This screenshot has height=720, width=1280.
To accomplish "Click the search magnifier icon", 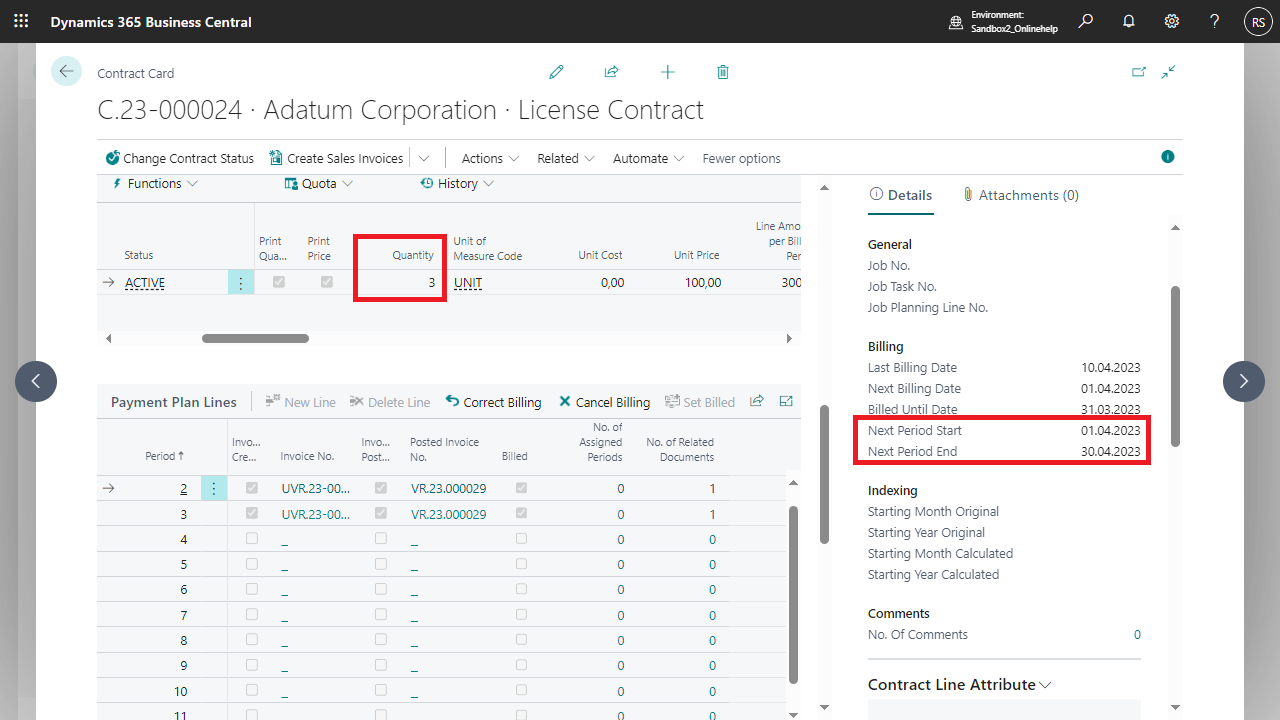I will pos(1086,21).
